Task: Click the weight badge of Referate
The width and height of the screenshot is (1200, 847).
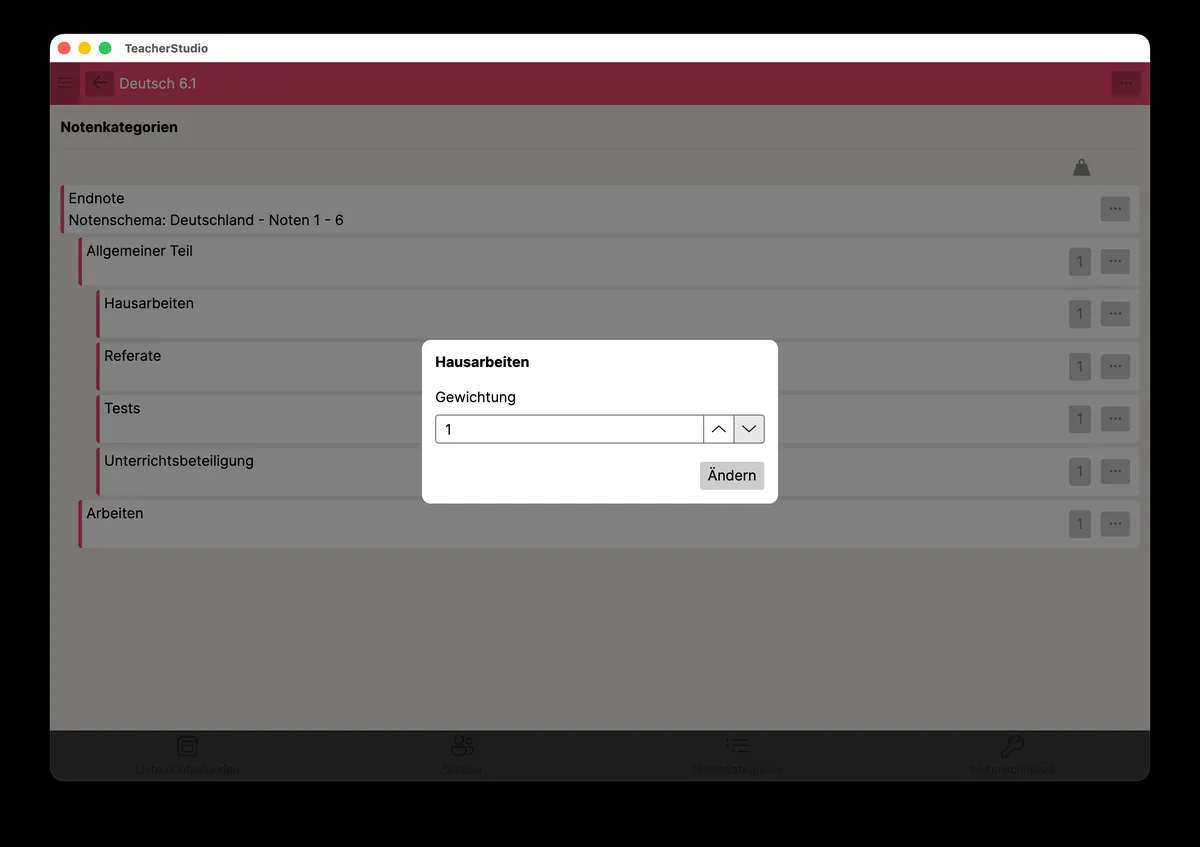Action: coord(1079,366)
